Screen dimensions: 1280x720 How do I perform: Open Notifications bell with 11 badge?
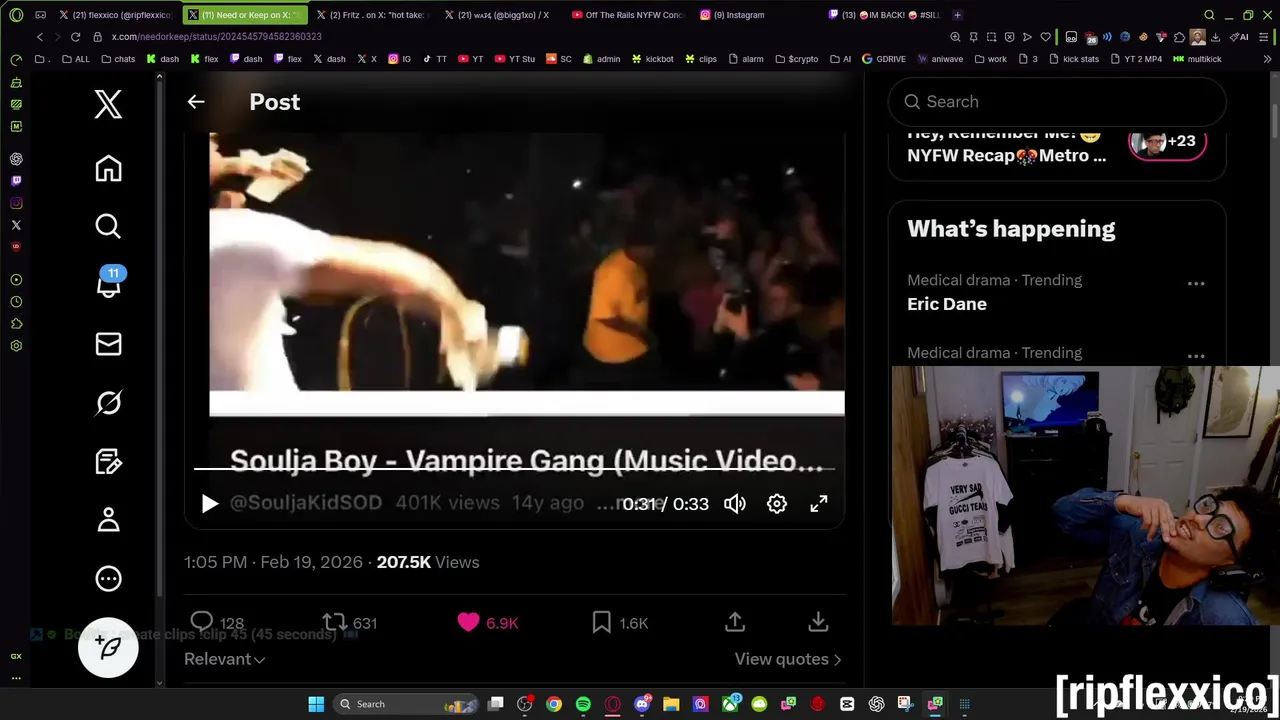(108, 283)
